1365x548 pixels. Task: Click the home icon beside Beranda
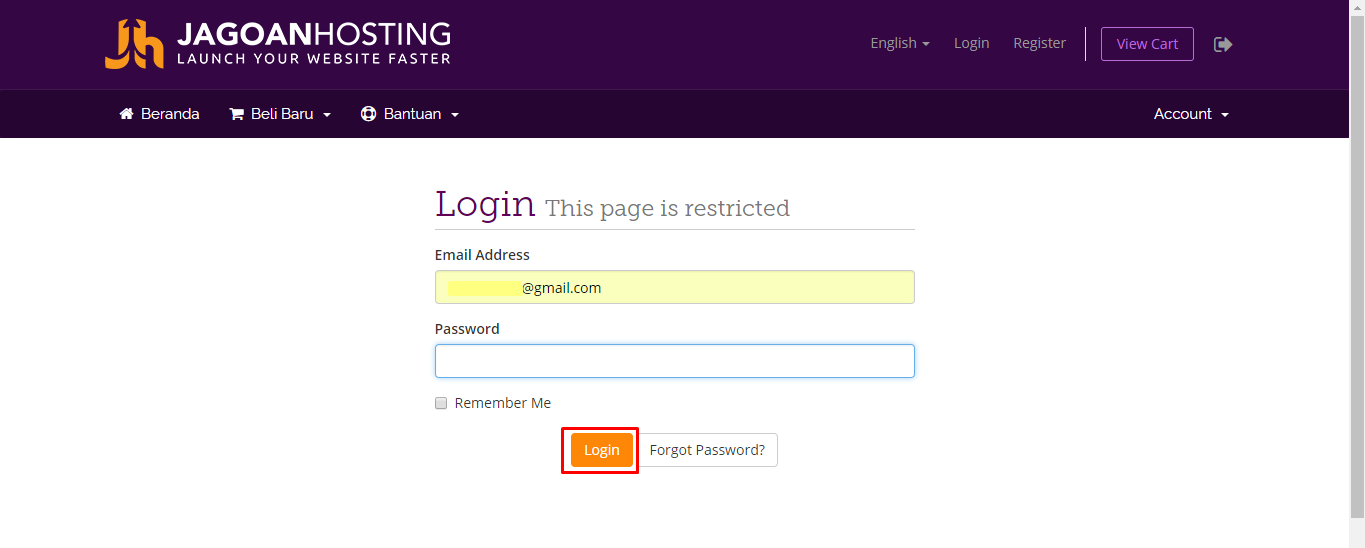point(126,114)
